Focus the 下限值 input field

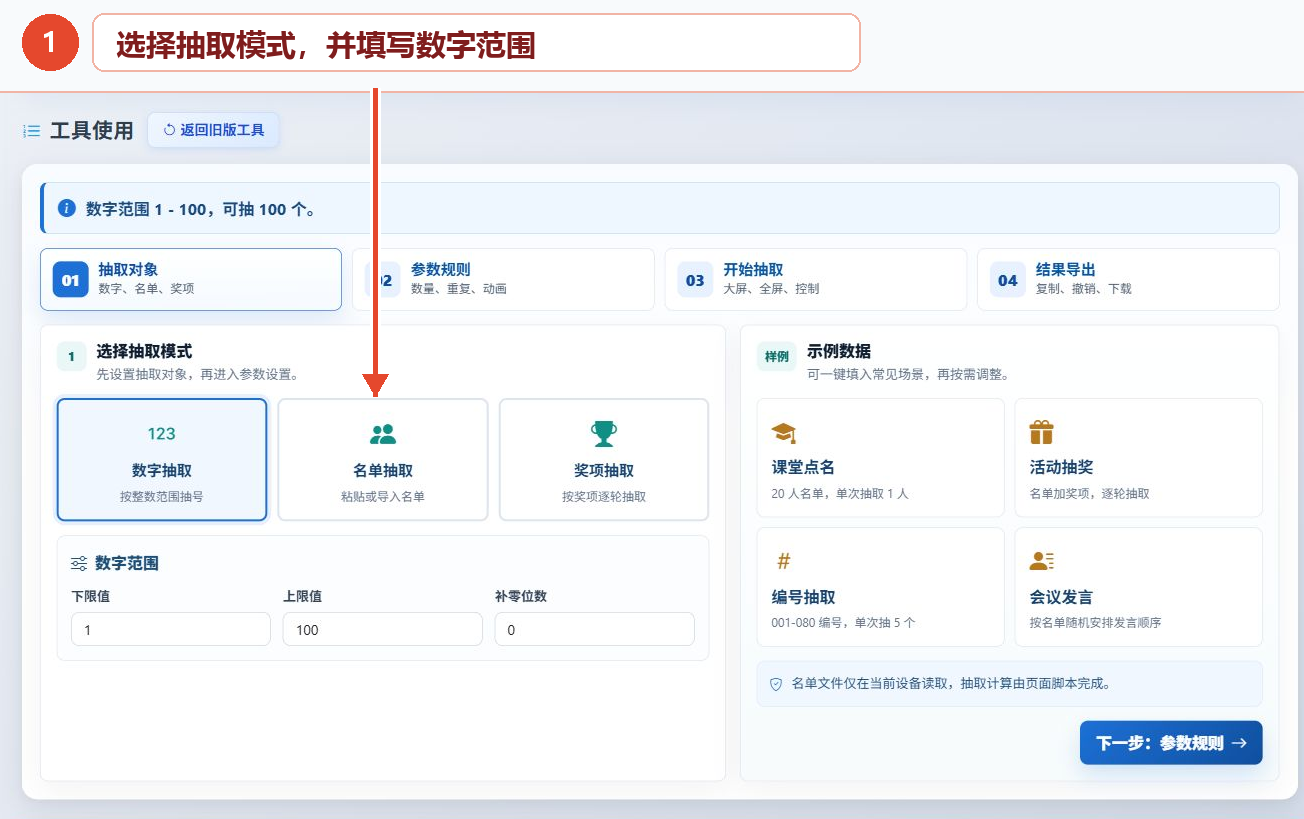(x=171, y=629)
